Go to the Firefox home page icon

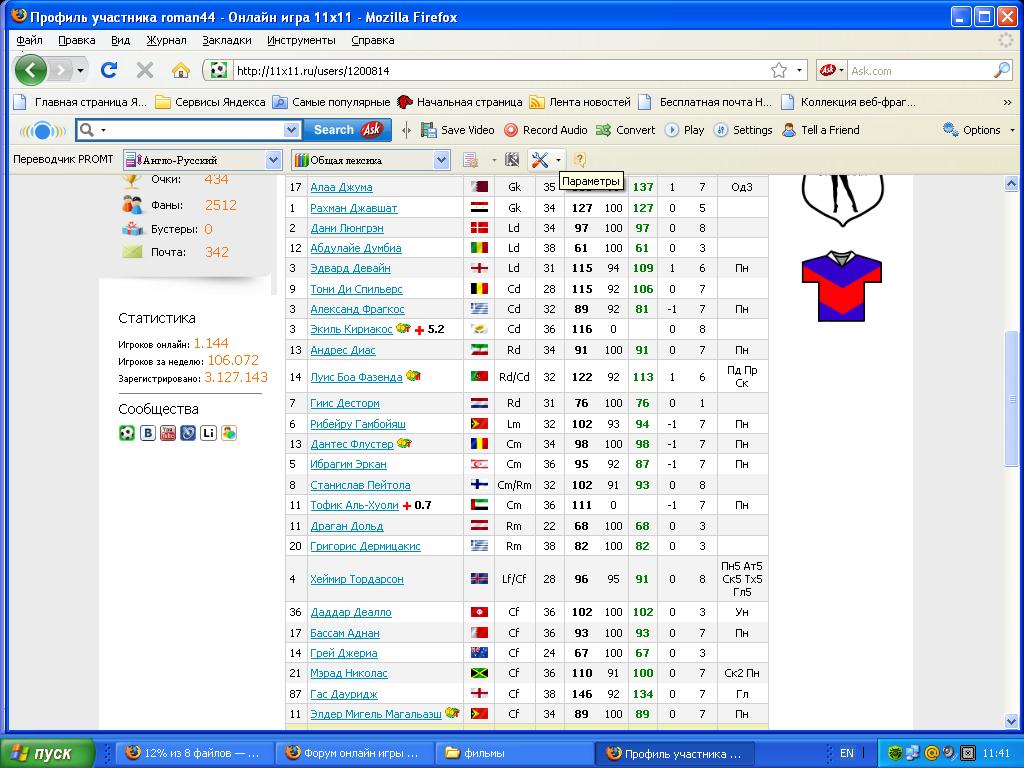pyautogui.click(x=180, y=70)
